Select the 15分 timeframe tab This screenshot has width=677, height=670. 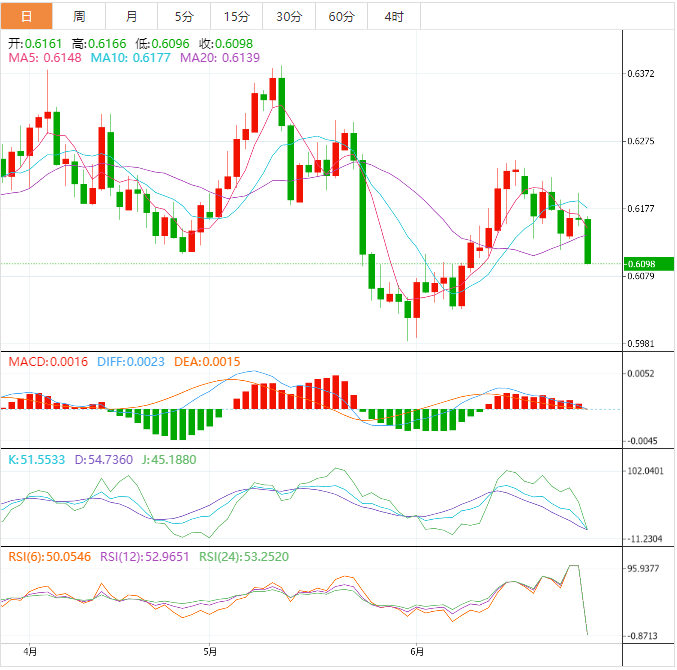click(x=236, y=16)
